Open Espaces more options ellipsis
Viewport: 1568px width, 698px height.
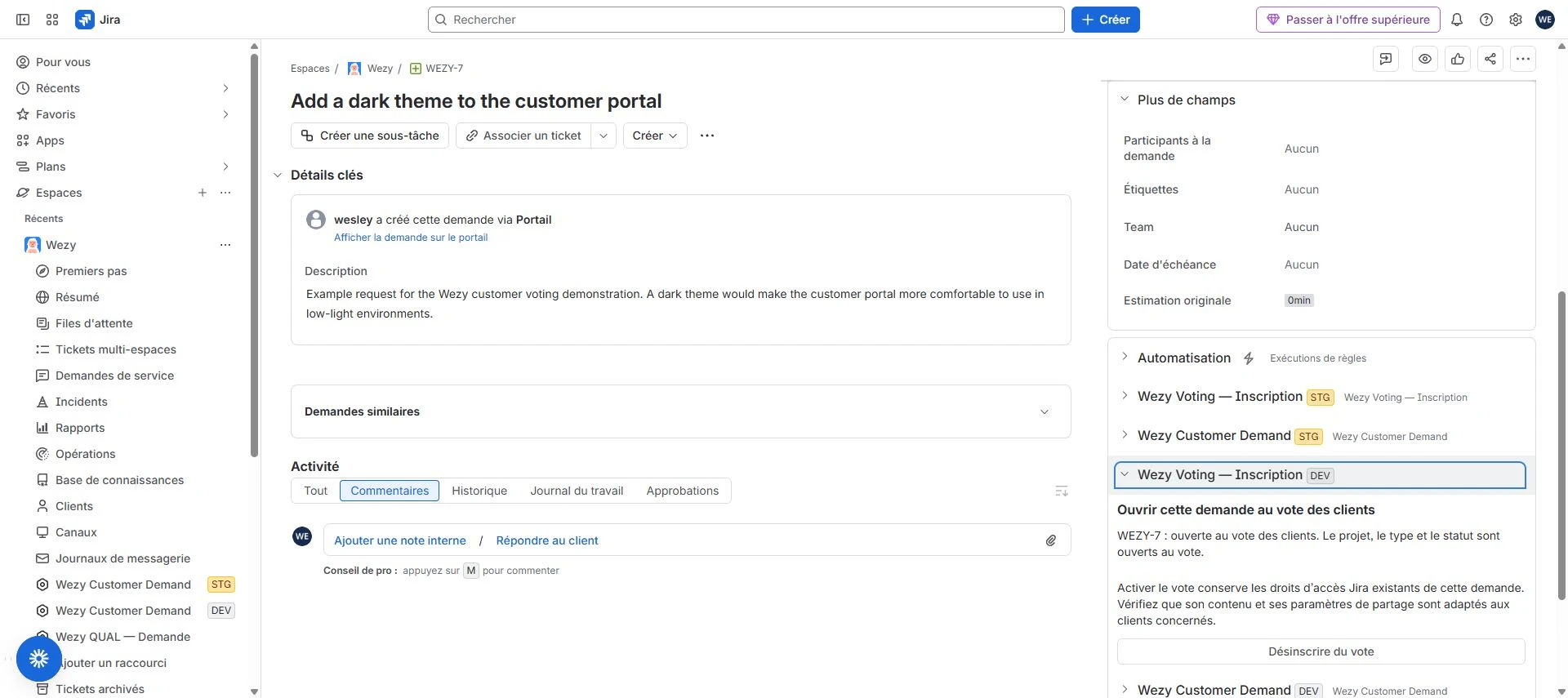(x=225, y=193)
